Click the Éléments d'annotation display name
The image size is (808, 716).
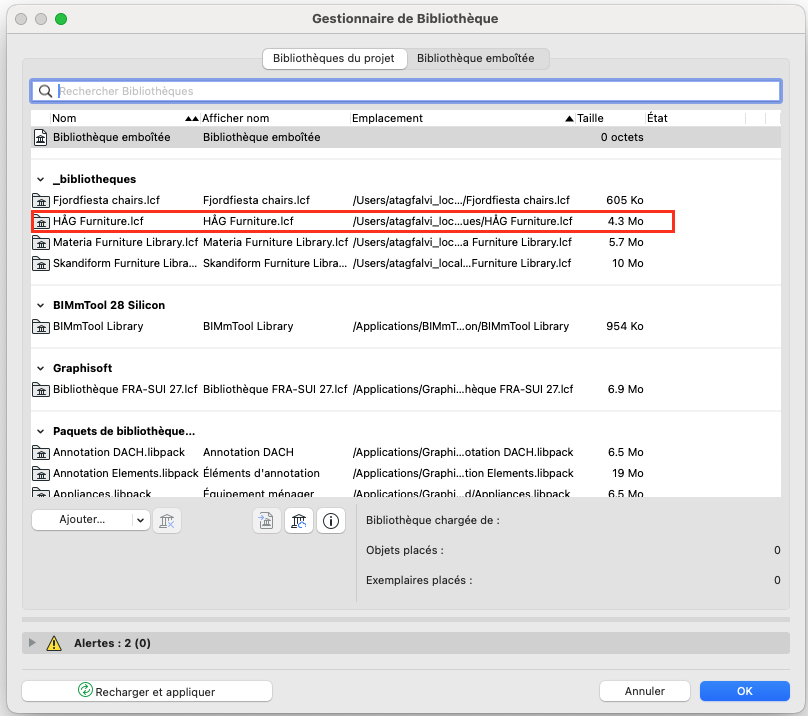point(261,473)
